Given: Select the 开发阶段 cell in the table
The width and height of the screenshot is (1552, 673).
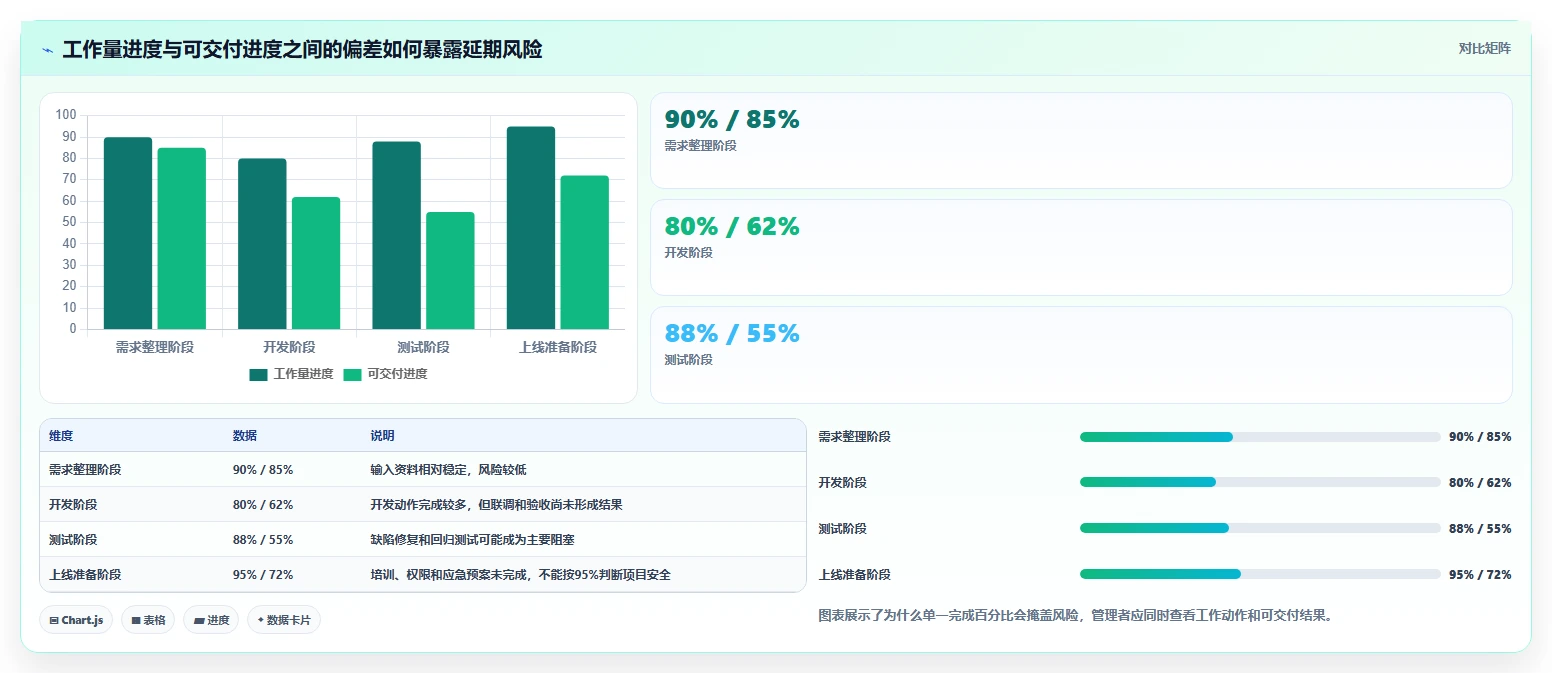Looking at the screenshot, I should (73, 504).
